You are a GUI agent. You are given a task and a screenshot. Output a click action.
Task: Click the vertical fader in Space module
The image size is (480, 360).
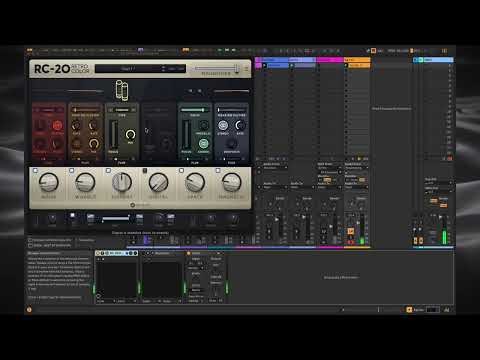pyautogui.click(x=186, y=135)
